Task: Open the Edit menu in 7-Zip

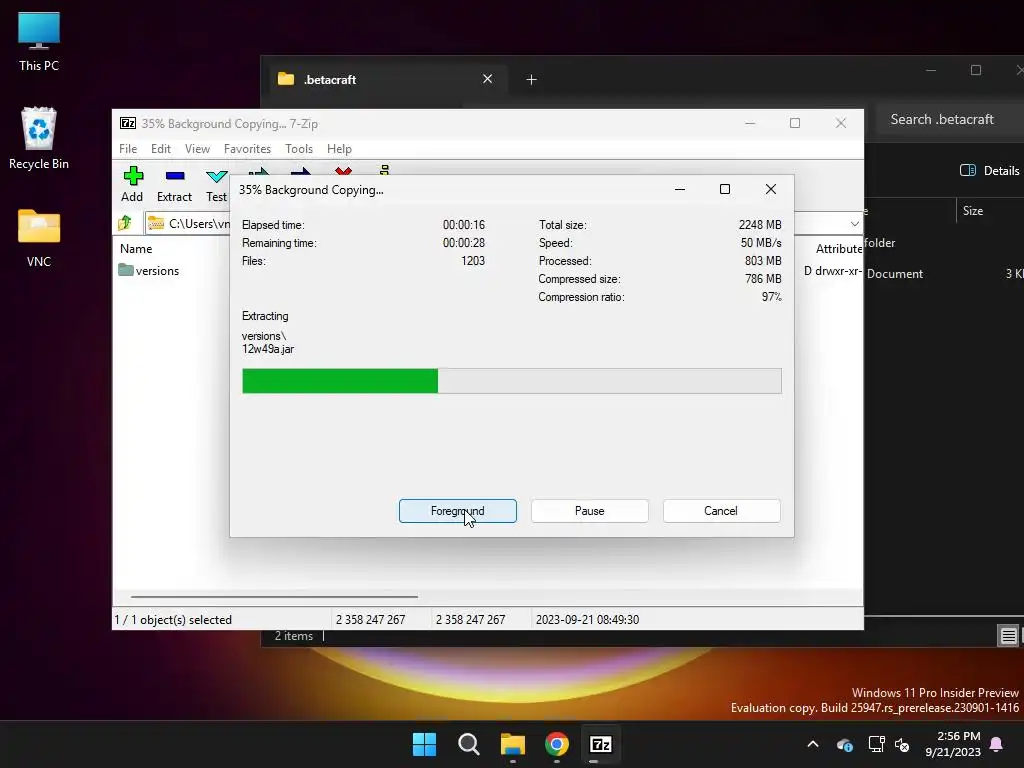Action: (x=161, y=149)
